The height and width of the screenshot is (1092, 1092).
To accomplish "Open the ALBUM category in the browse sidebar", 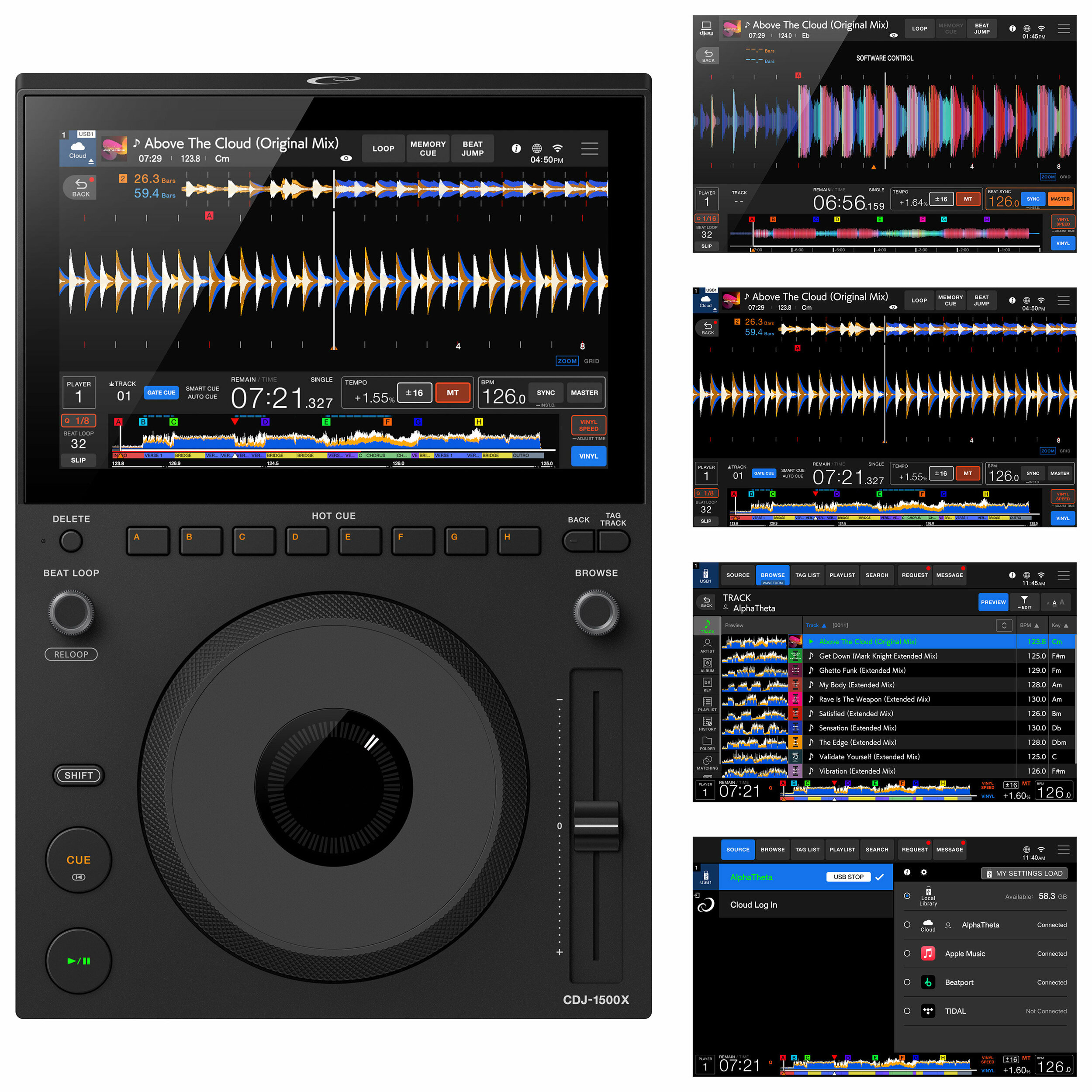I will pyautogui.click(x=707, y=665).
